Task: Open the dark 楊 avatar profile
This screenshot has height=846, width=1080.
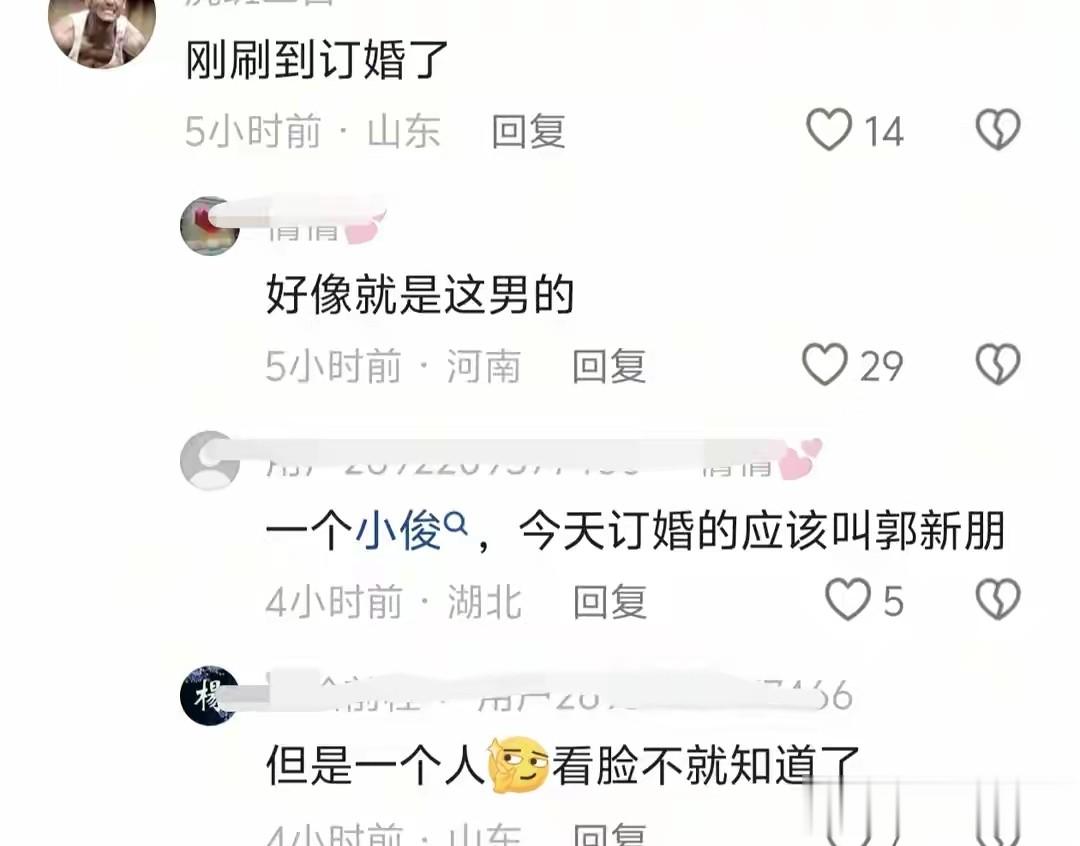Action: coord(209,695)
